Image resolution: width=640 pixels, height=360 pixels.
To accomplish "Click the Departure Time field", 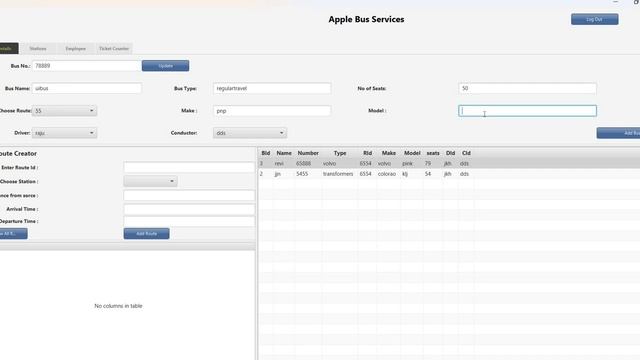I will [189, 221].
